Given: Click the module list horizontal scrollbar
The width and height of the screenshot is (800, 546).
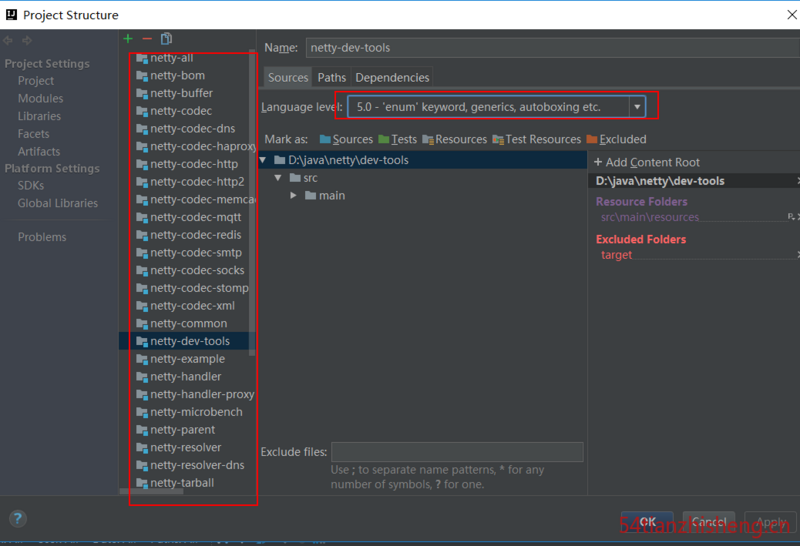Looking at the screenshot, I should coord(152,491).
